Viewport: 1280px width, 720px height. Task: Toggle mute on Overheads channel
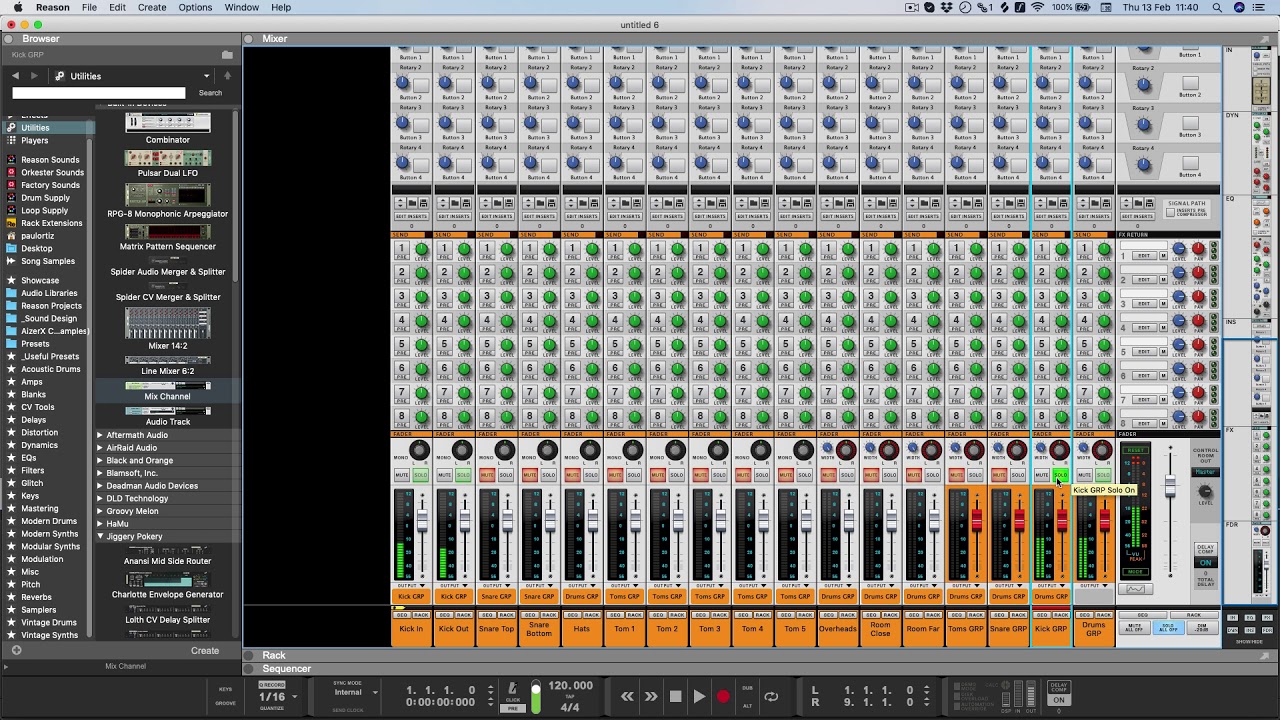pyautogui.click(x=828, y=475)
